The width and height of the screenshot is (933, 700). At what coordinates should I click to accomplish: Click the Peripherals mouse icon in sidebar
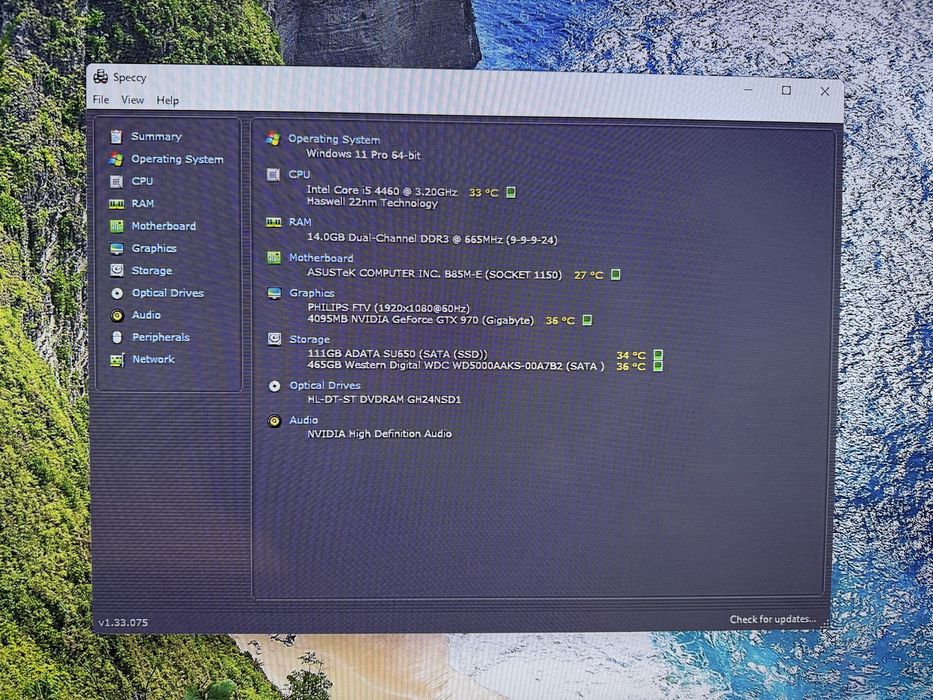point(117,338)
